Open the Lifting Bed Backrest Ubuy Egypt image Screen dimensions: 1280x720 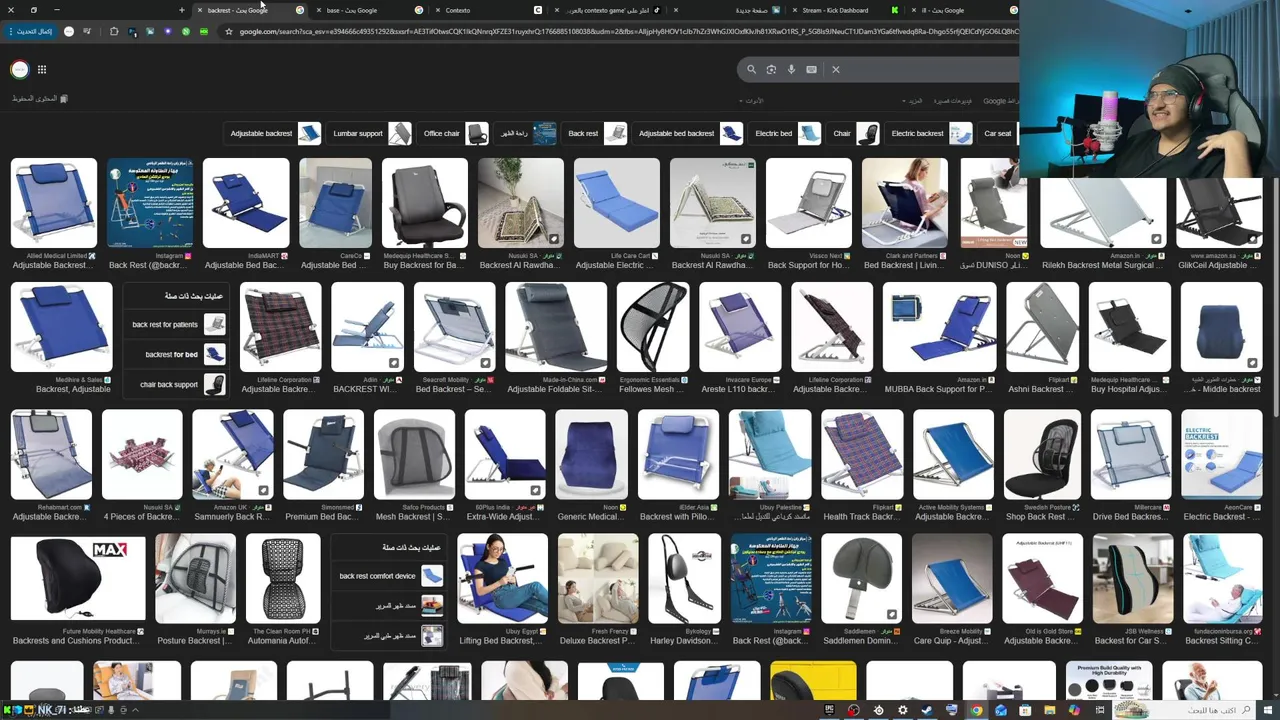point(503,579)
